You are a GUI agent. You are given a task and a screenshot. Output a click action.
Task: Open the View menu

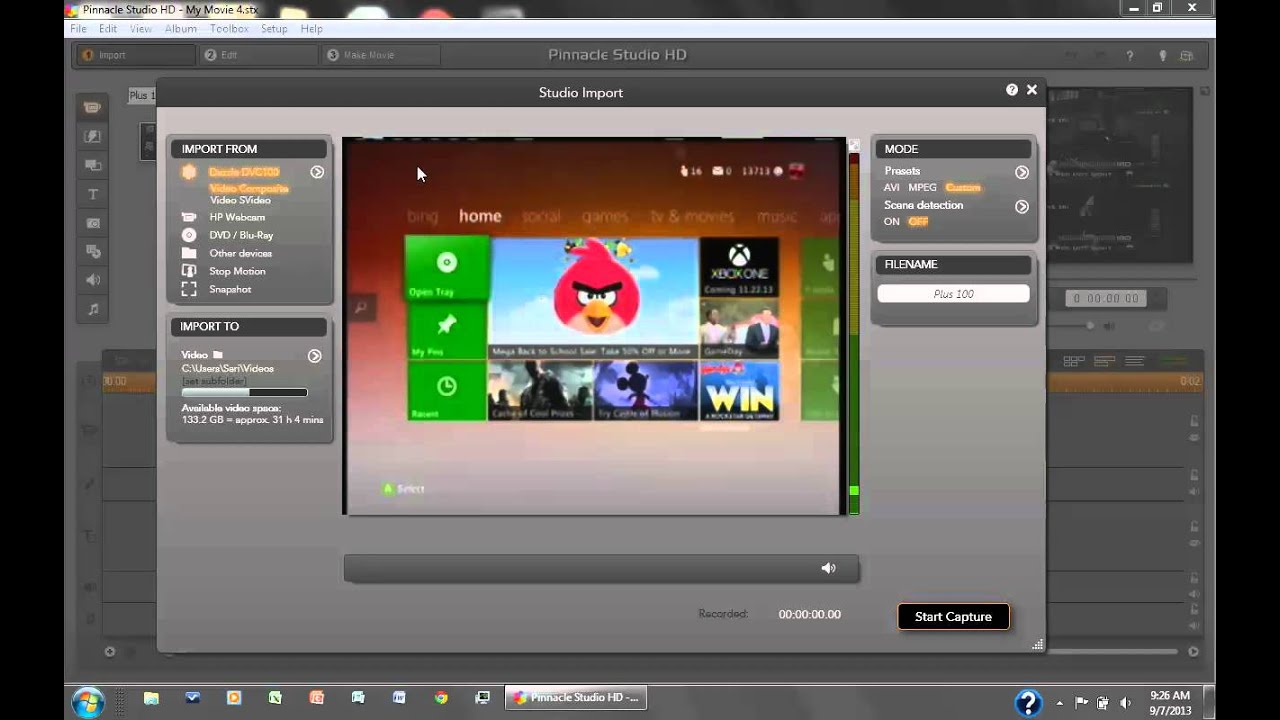tap(141, 29)
